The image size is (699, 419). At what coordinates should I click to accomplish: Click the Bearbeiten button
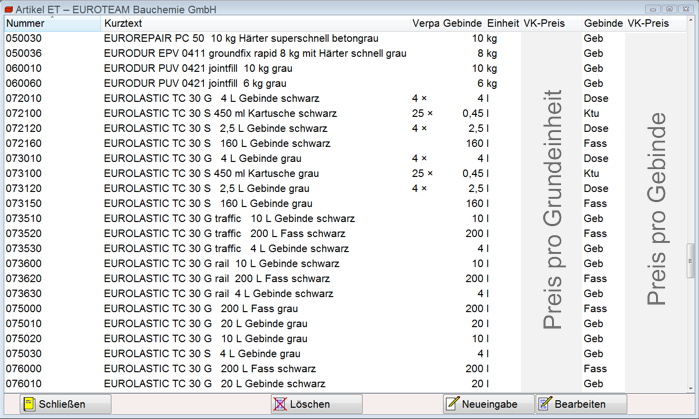pos(581,404)
